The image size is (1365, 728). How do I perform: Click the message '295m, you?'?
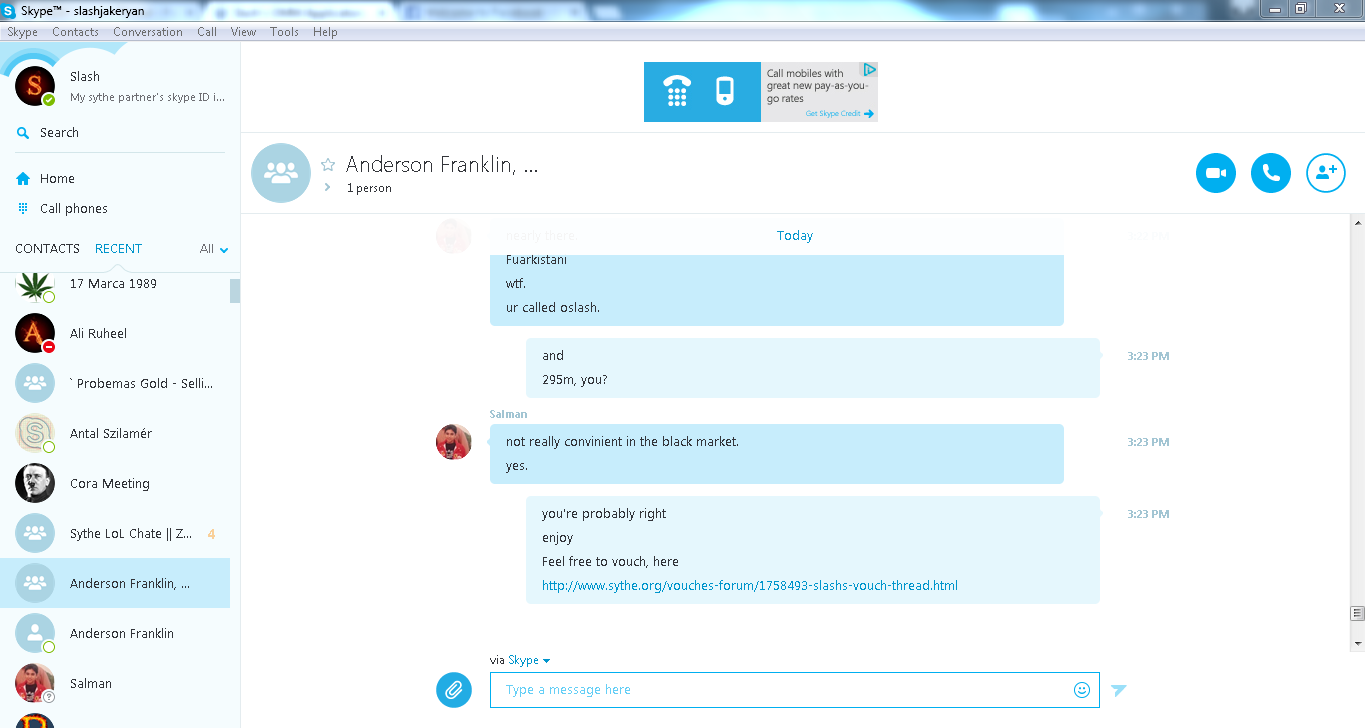click(575, 380)
